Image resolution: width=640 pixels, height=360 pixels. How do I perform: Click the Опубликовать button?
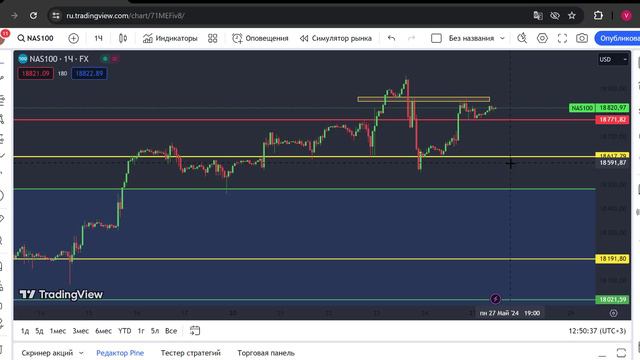(x=617, y=38)
